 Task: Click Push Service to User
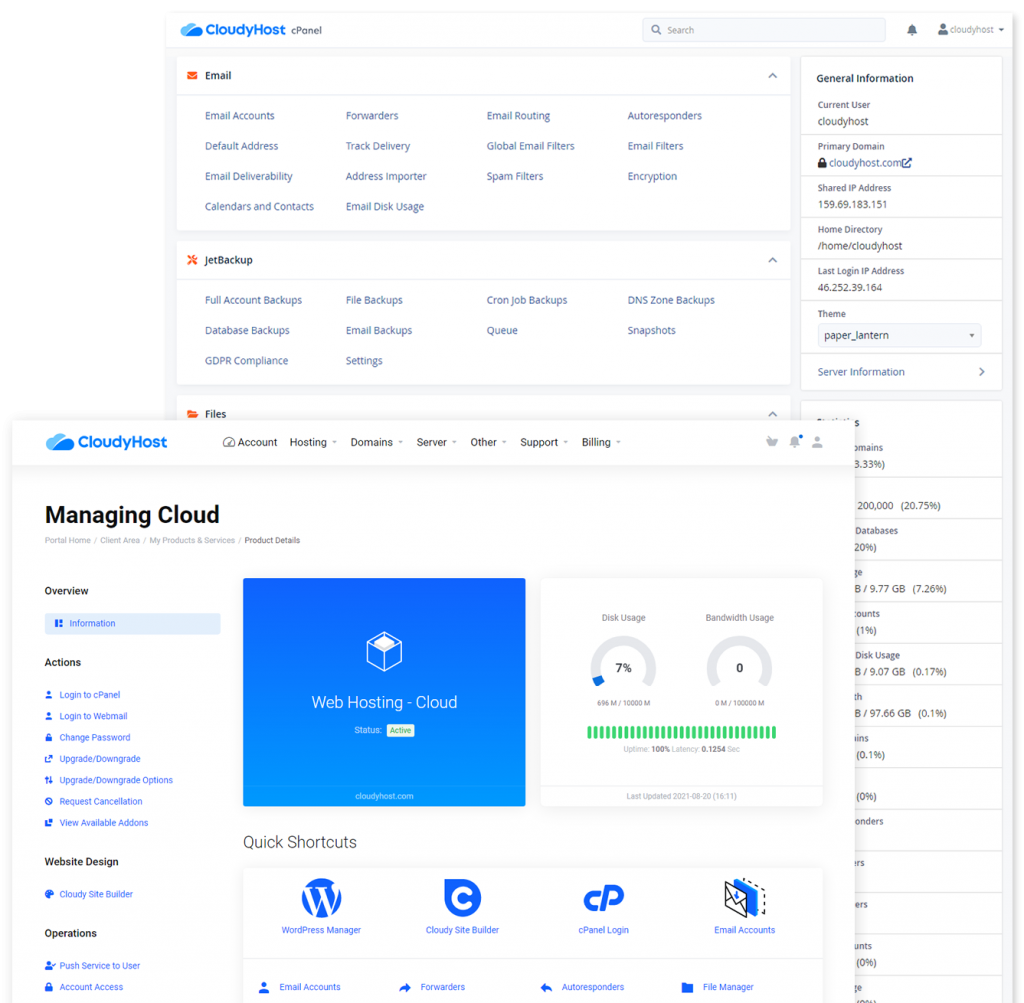pos(100,966)
